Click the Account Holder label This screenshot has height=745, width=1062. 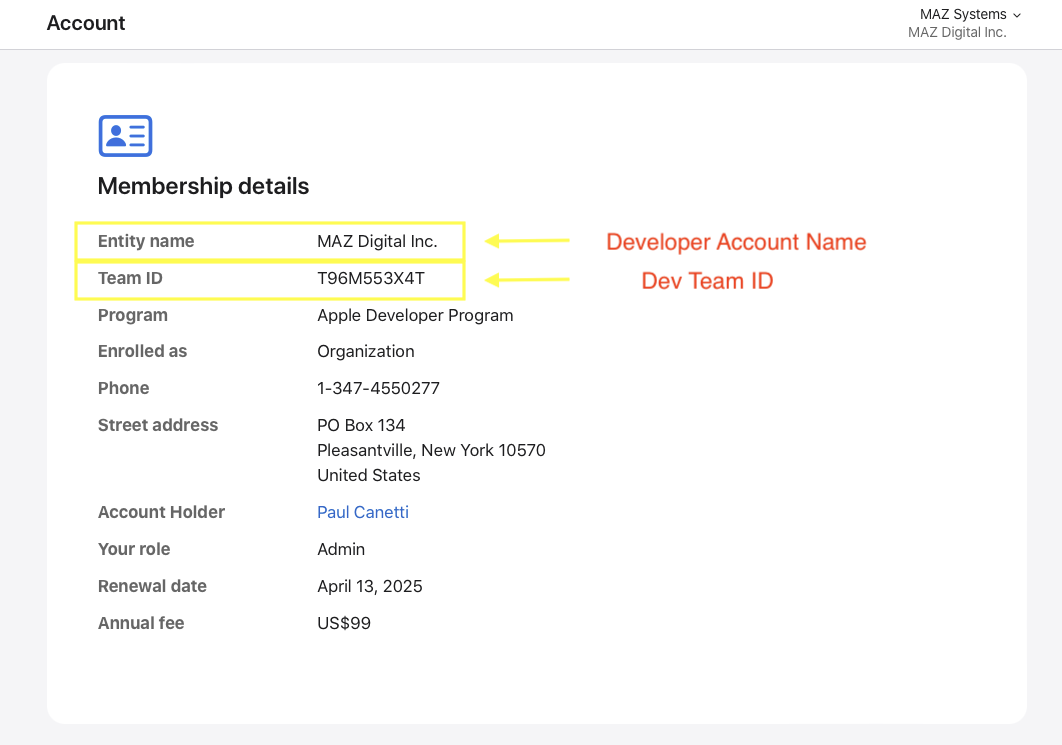pyautogui.click(x=161, y=512)
